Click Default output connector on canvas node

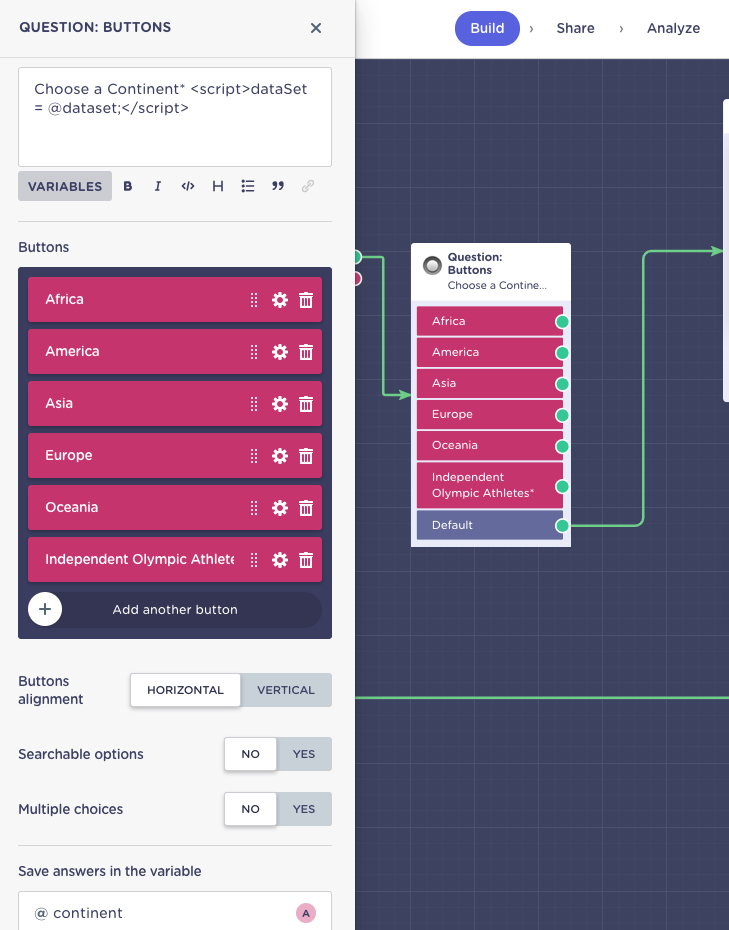click(x=562, y=525)
